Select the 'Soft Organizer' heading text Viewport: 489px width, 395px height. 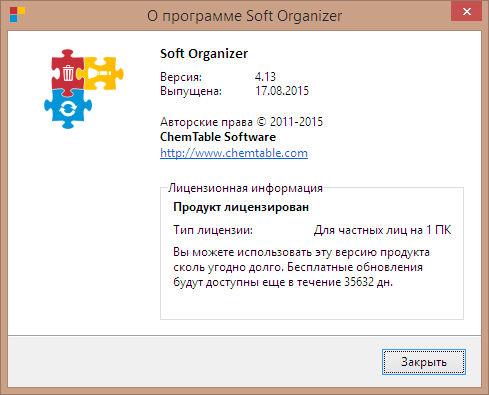tap(204, 54)
